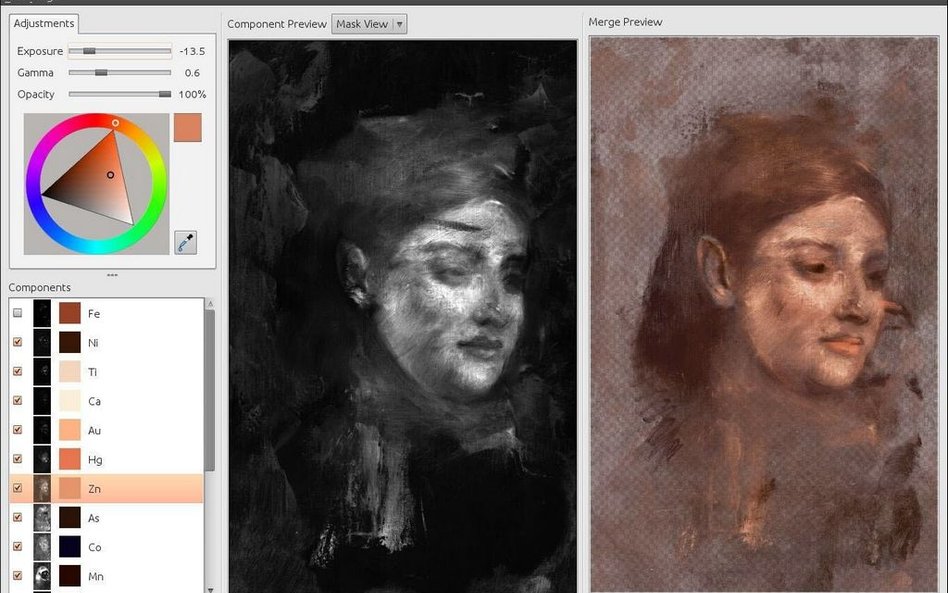Screen dimensions: 948x593
Task: Click the Mn component color swatch
Action: coord(70,575)
